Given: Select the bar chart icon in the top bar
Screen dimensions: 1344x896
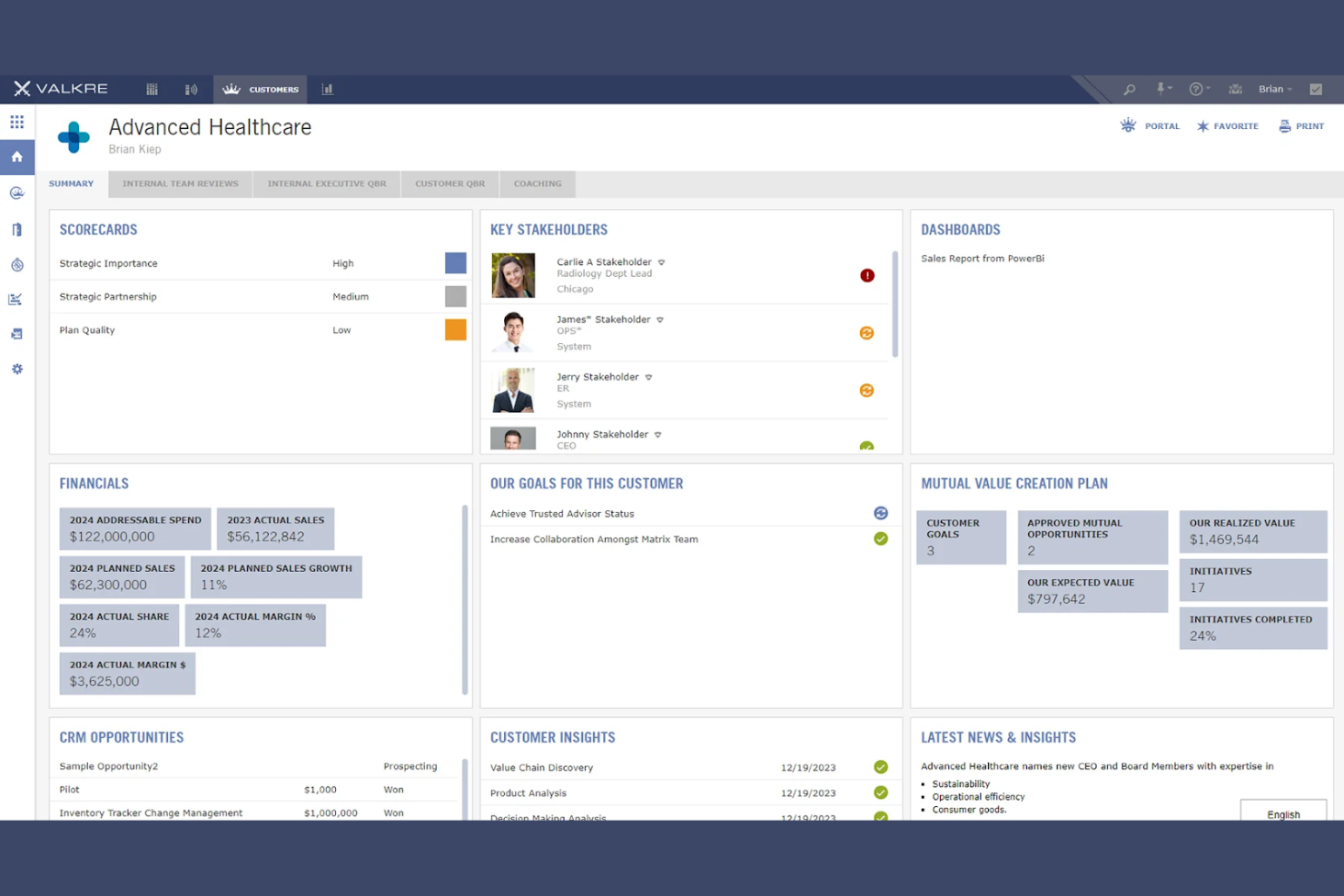Looking at the screenshot, I should [x=328, y=89].
